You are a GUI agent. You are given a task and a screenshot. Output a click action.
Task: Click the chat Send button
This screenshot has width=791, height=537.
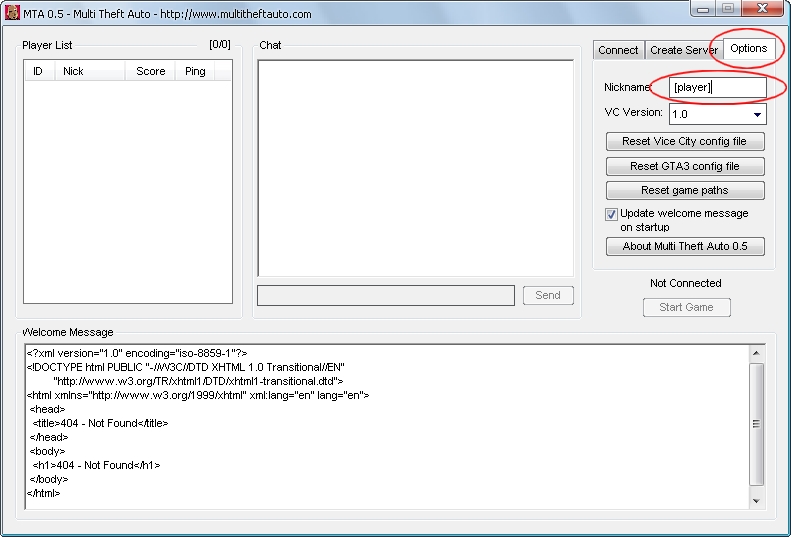548,295
